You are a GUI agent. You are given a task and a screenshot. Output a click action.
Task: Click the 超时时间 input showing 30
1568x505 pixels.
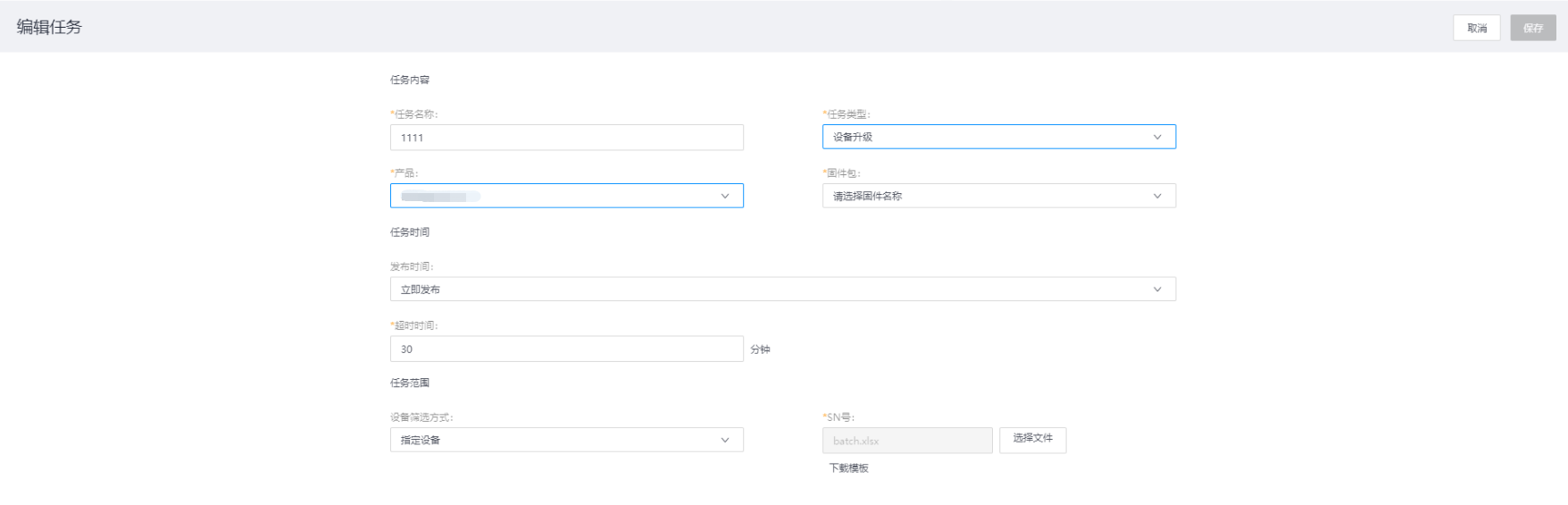pyautogui.click(x=566, y=349)
